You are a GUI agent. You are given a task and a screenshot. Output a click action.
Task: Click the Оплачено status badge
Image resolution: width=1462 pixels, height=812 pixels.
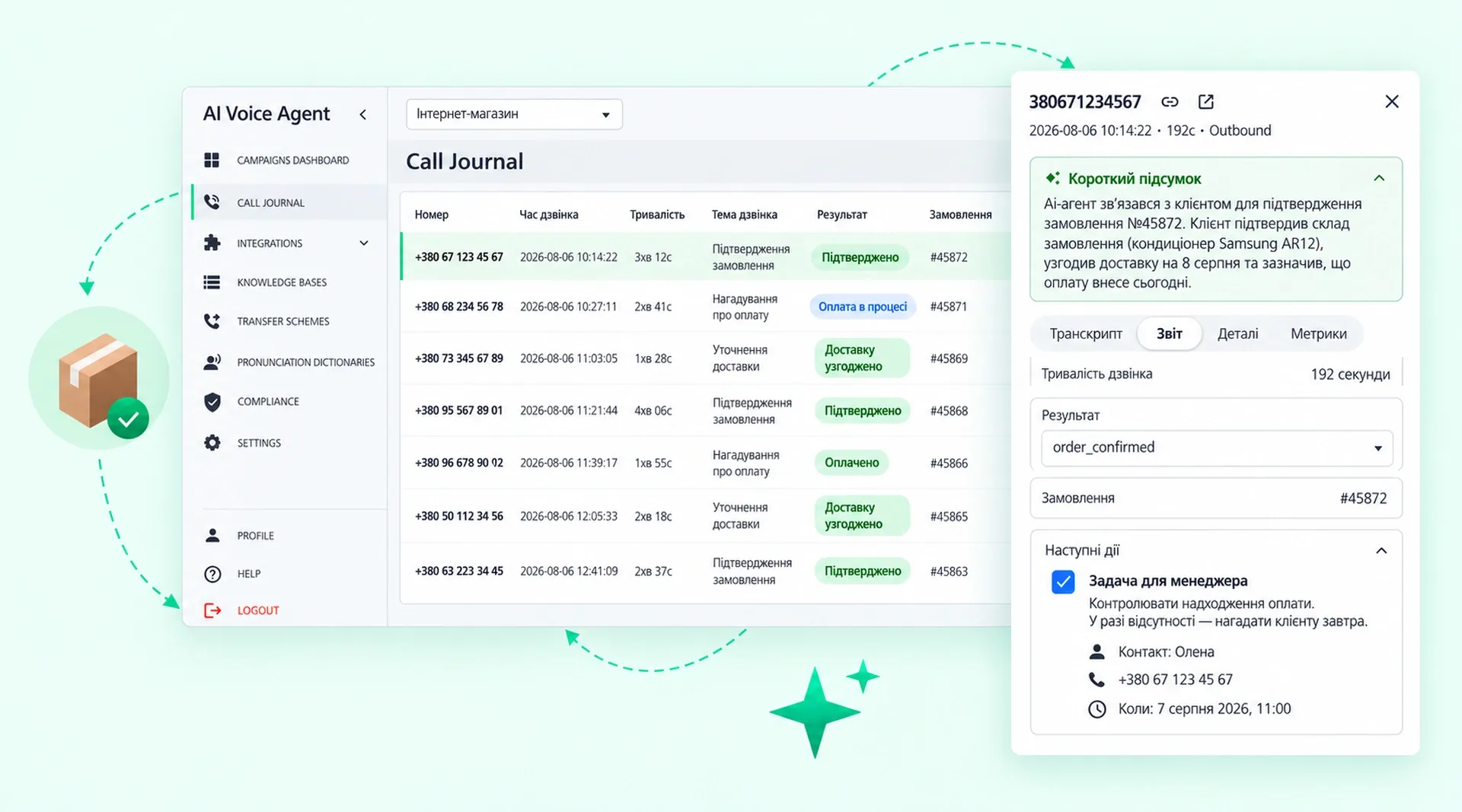click(x=851, y=463)
